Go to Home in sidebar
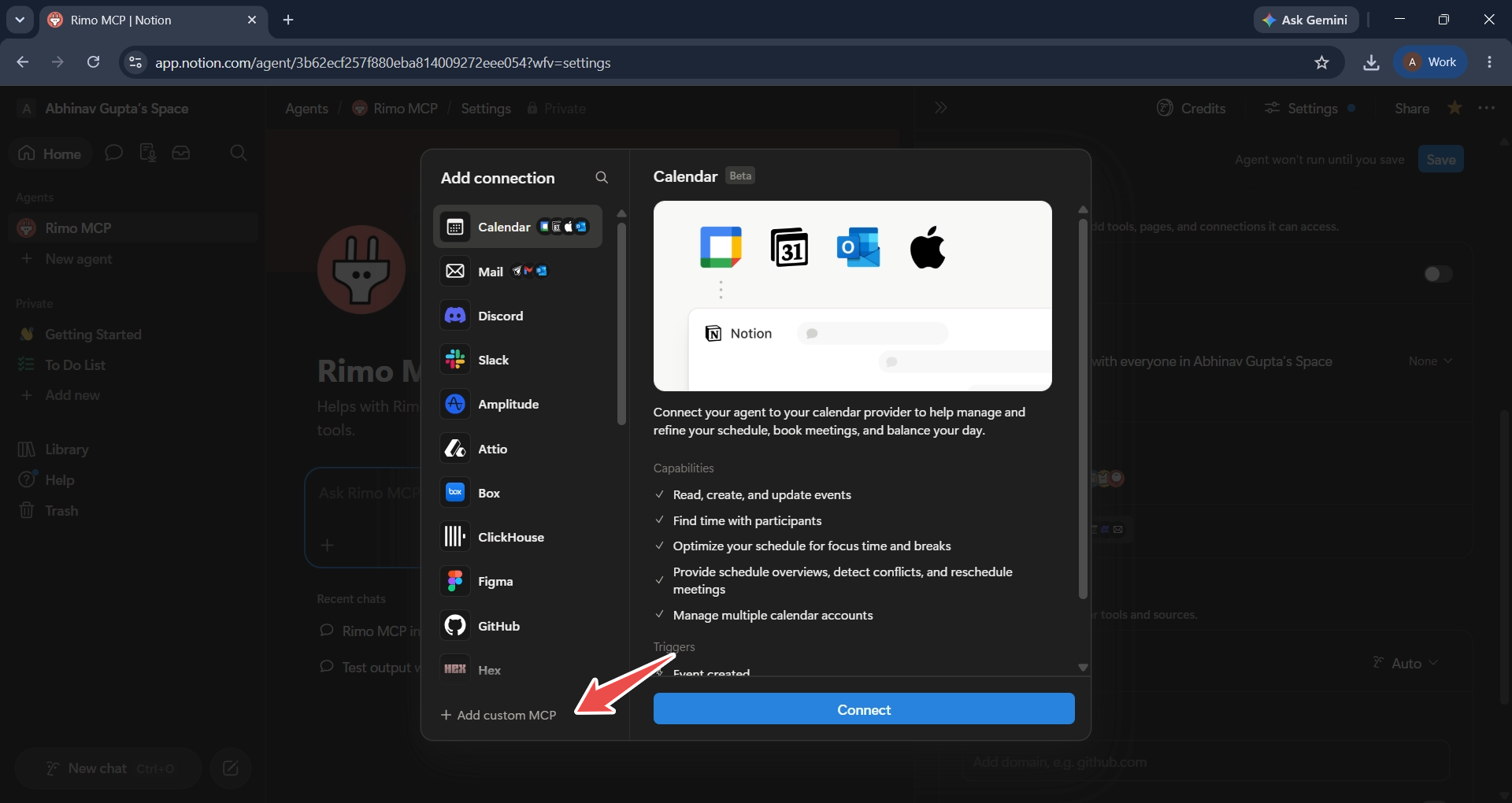This screenshot has height=803, width=1512. tap(50, 153)
